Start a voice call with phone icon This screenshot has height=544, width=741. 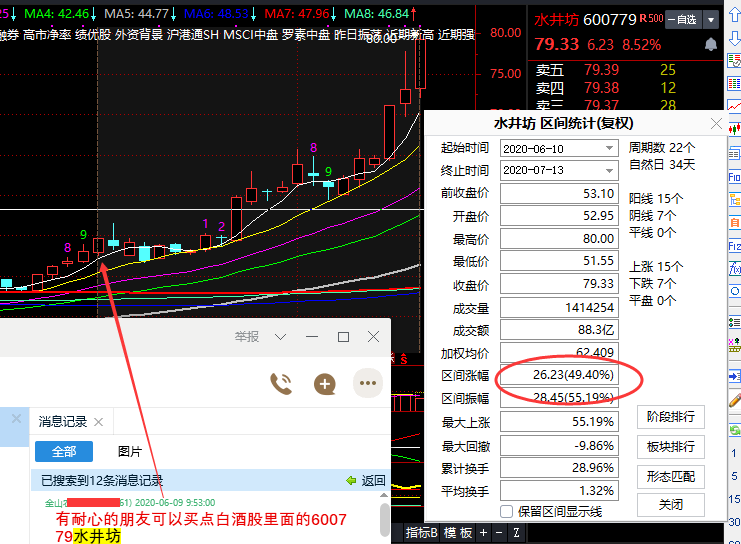281,383
